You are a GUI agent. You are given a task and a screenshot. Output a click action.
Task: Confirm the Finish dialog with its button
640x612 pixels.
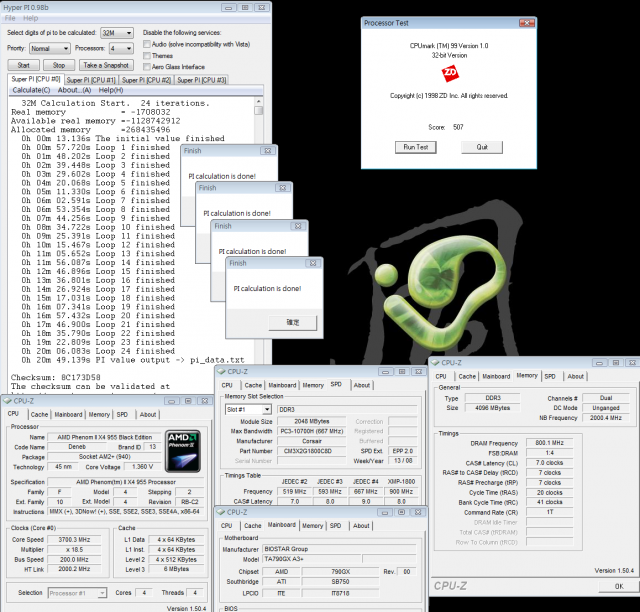pyautogui.click(x=293, y=323)
